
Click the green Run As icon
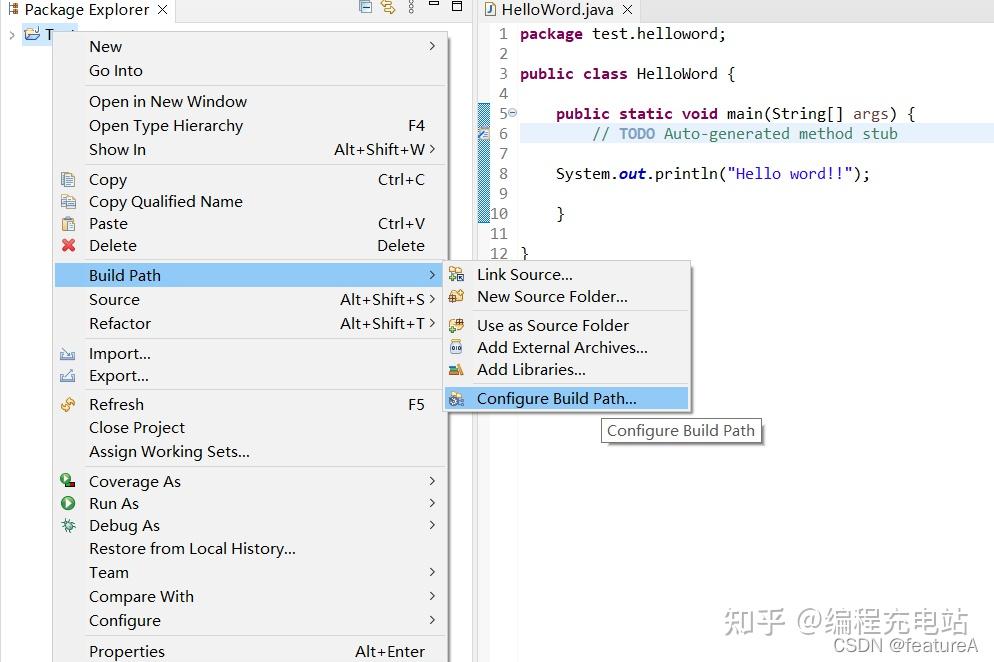(x=69, y=503)
